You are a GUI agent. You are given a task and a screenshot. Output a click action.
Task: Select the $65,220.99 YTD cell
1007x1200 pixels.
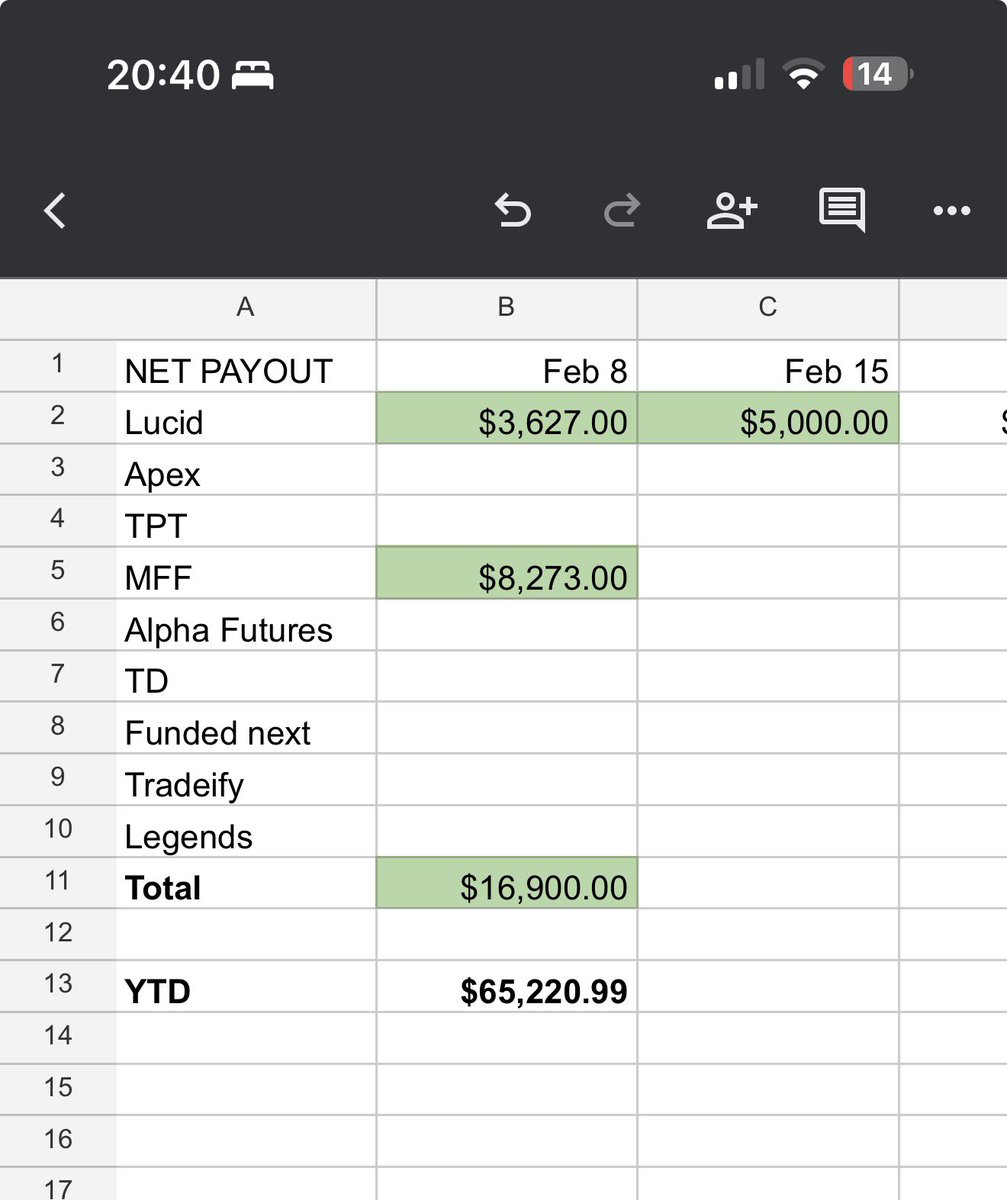[507, 986]
